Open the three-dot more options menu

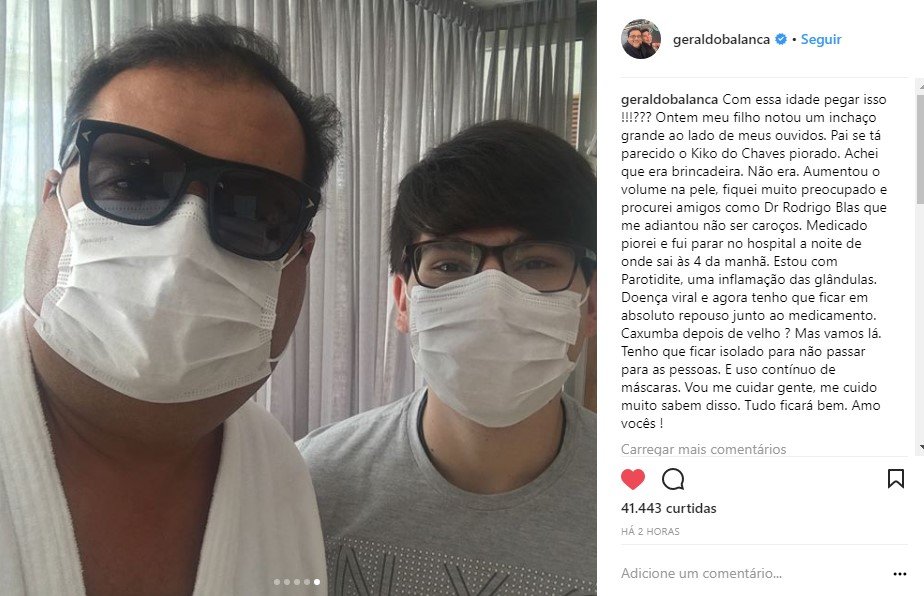899,574
